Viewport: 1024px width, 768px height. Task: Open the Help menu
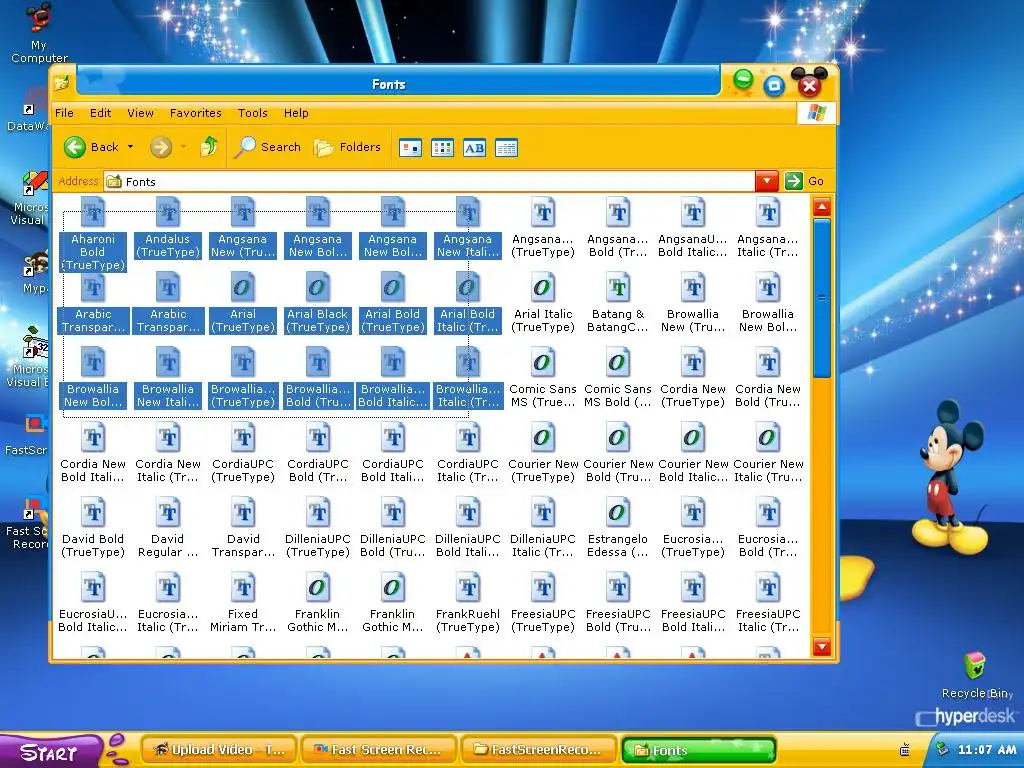(x=296, y=113)
